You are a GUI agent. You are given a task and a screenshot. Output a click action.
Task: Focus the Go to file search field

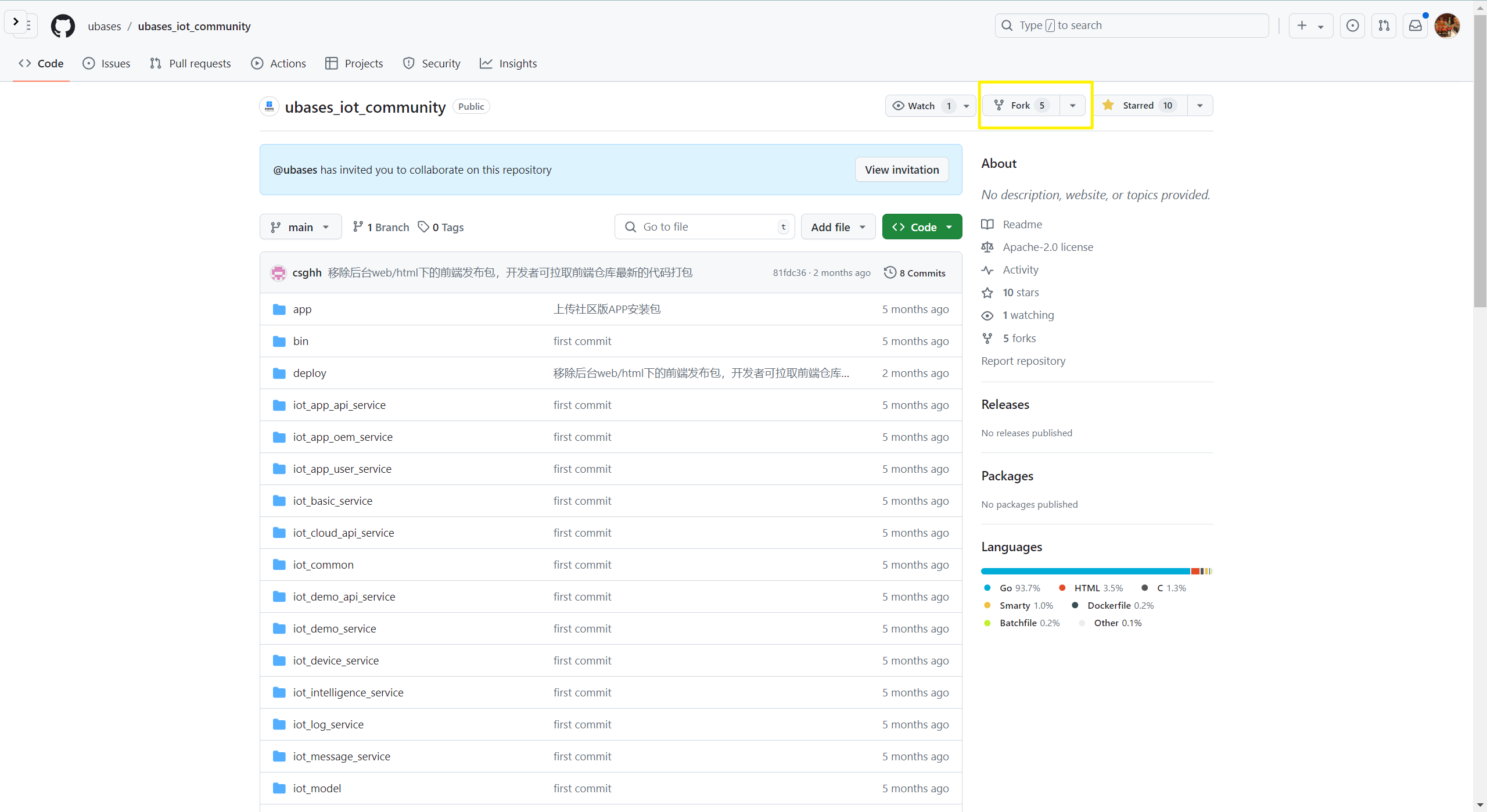pyautogui.click(x=705, y=227)
